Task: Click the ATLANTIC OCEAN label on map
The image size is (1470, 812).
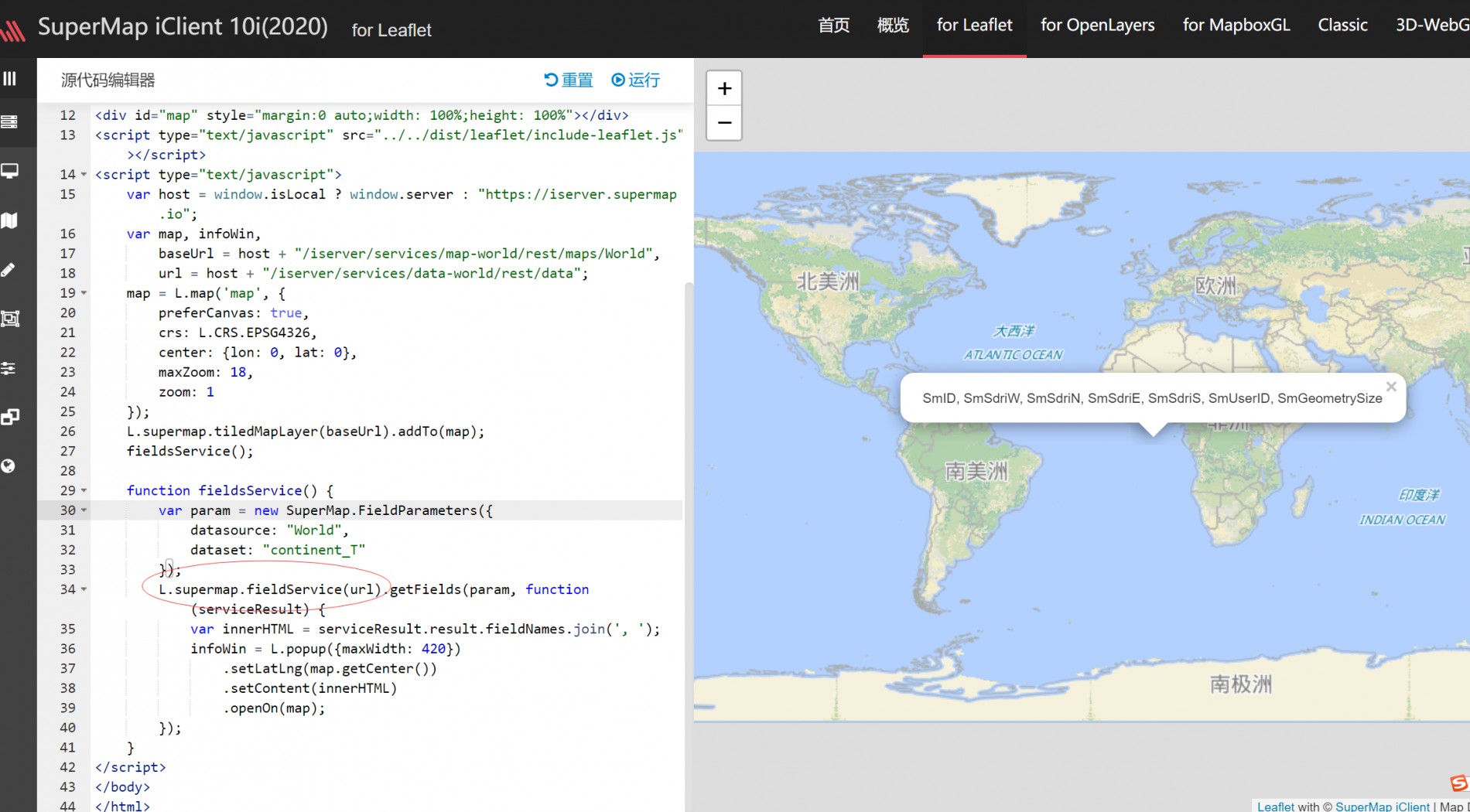Action: point(1013,355)
